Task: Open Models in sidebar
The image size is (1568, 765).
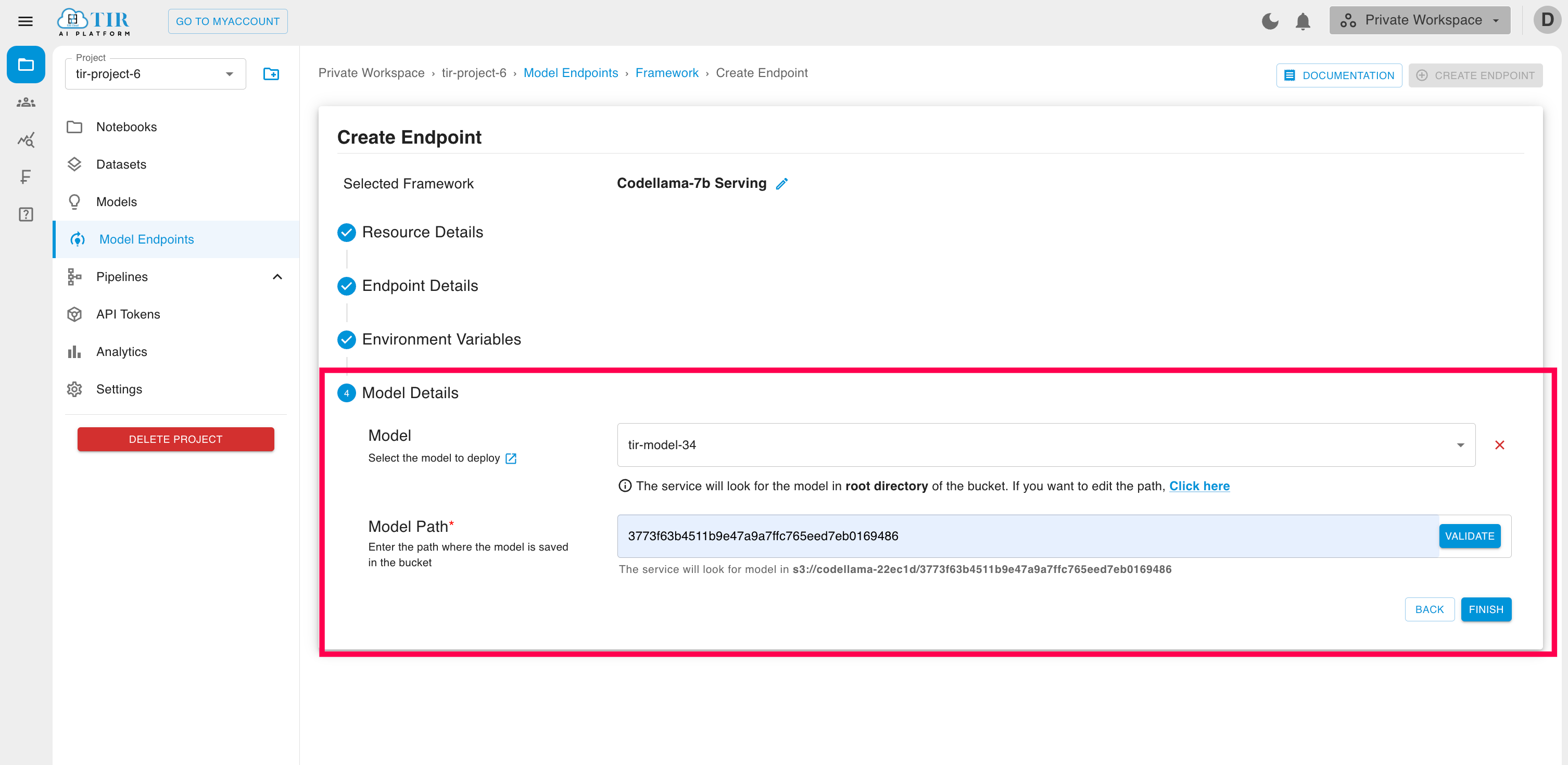Action: pos(176,202)
